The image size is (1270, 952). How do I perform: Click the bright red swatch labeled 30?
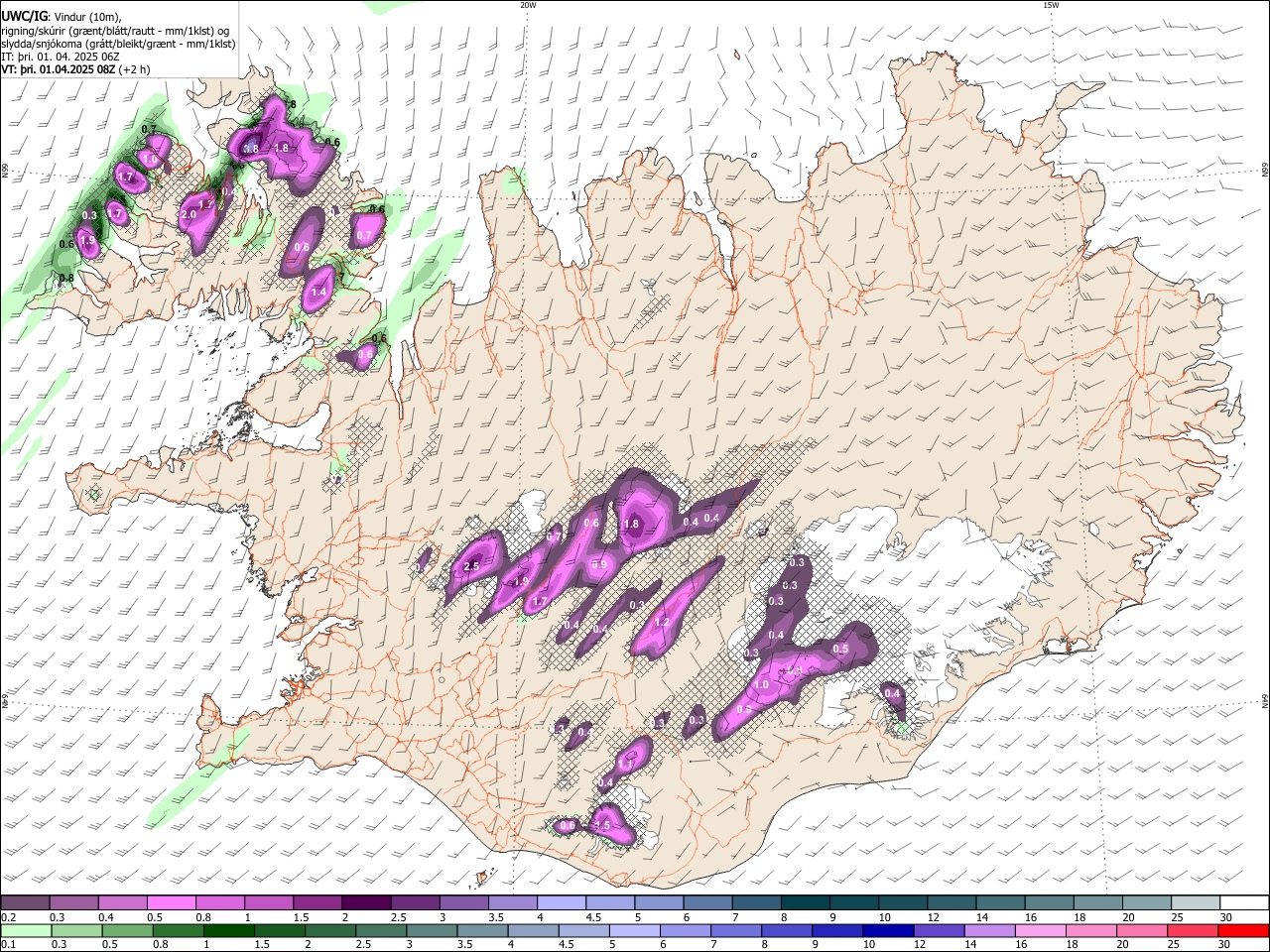(x=1244, y=931)
